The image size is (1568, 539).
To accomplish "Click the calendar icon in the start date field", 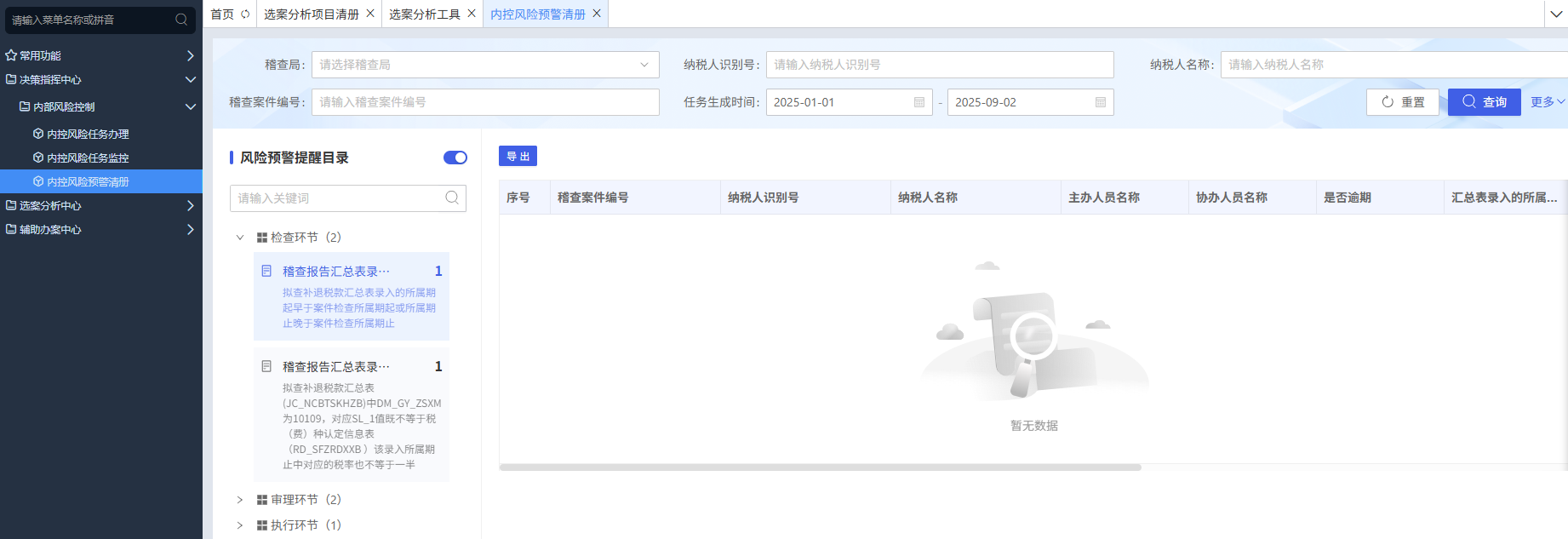I will click(919, 102).
